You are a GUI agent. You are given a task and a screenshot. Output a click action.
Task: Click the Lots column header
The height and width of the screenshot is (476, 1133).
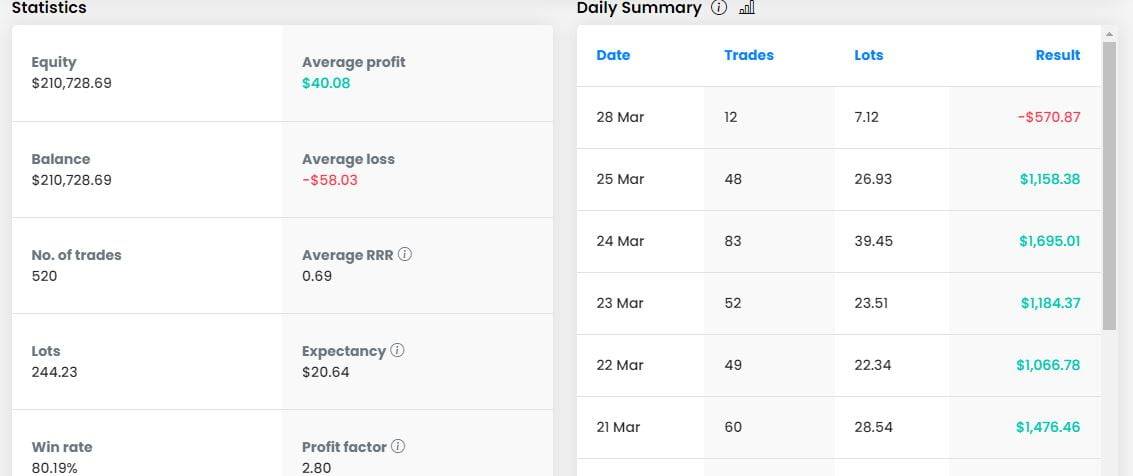(x=868, y=56)
